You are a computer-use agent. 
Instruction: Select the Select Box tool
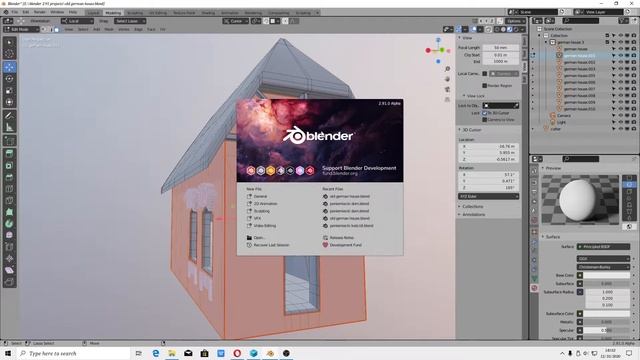[9, 42]
